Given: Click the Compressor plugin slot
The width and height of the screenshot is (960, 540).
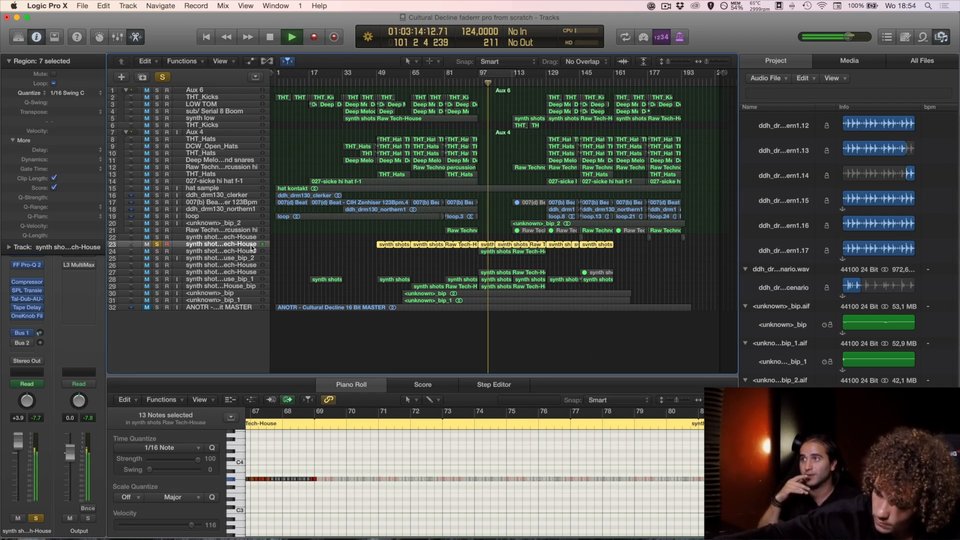Looking at the screenshot, I should (27, 282).
